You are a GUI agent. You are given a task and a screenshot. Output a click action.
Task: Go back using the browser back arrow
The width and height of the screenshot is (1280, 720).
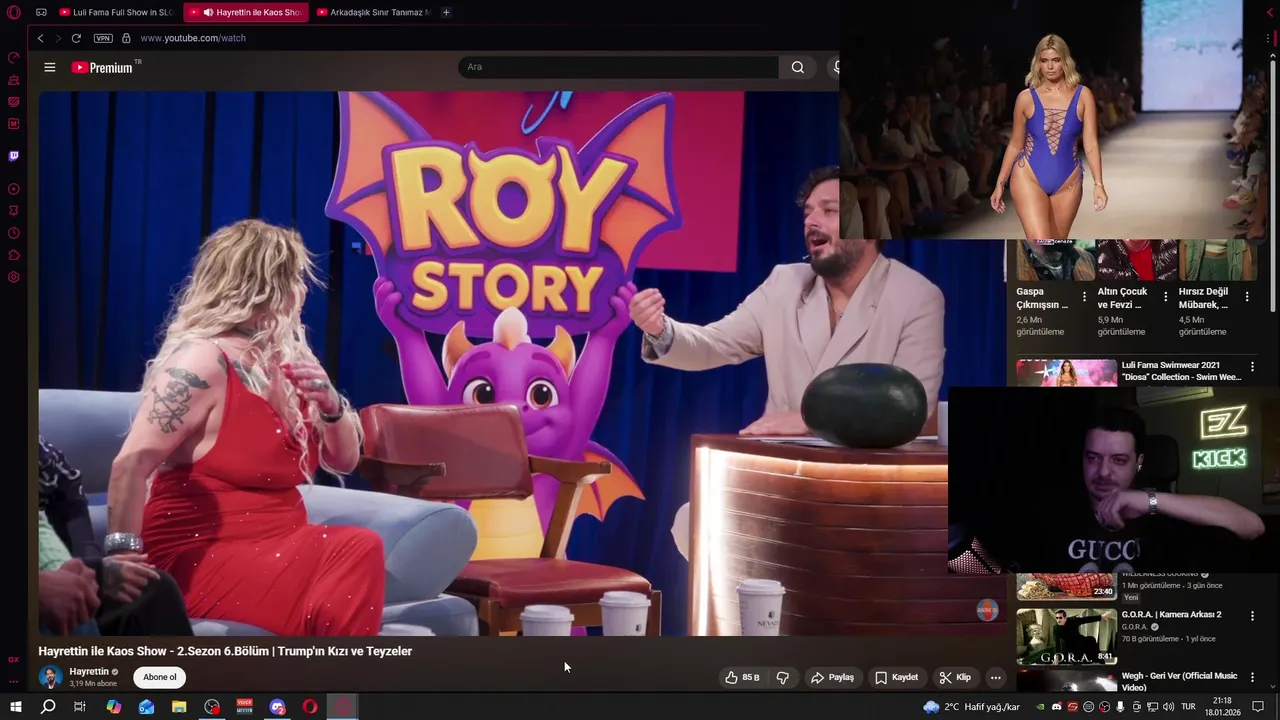[x=41, y=38]
